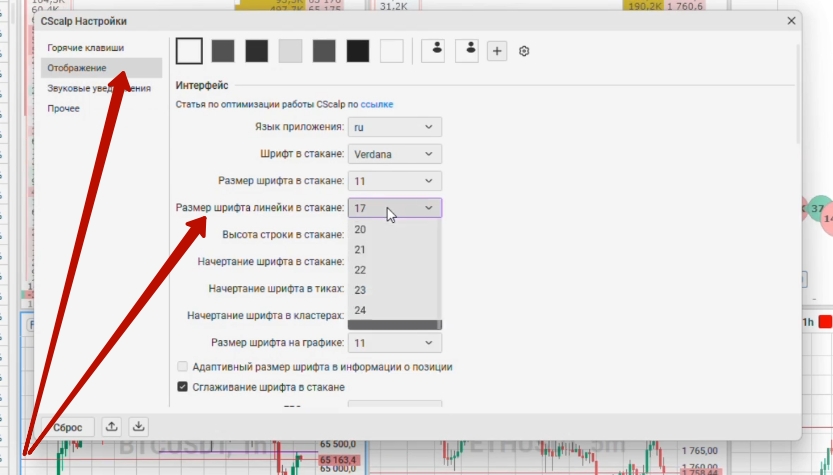833x475 pixels.
Task: Uncheck Сглаживание шрифта в стакане checkbox
Action: [x=182, y=387]
